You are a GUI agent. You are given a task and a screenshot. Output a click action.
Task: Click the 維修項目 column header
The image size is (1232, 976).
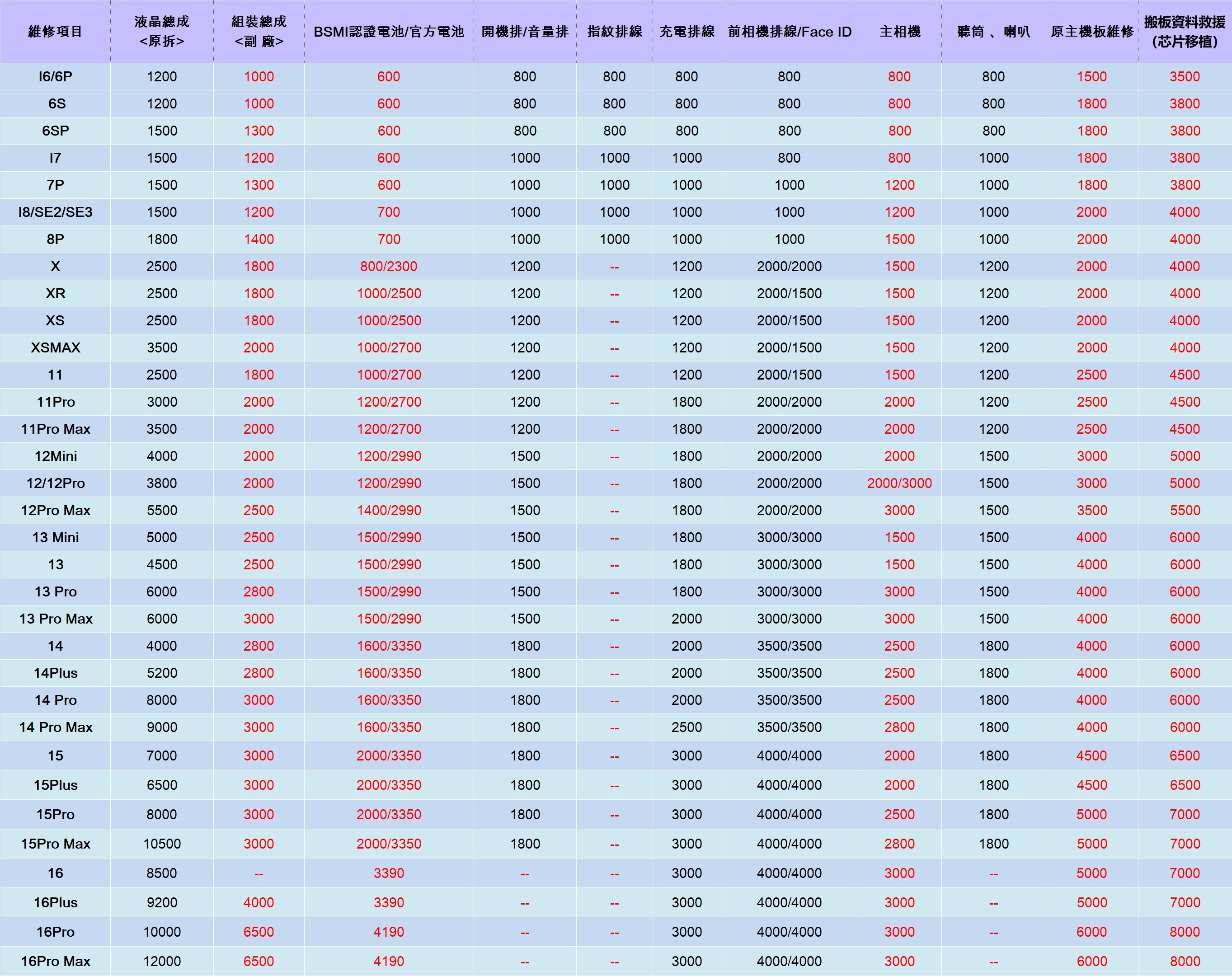56,32
